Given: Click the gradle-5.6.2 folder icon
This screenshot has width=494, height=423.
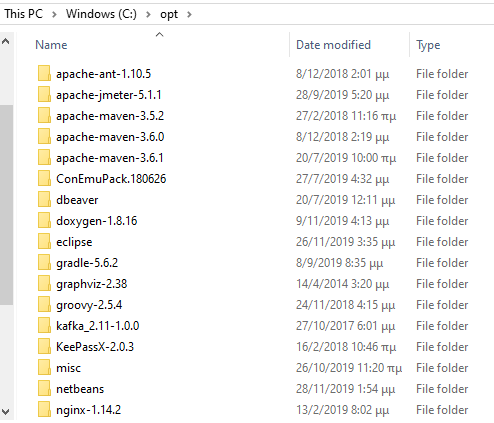Looking at the screenshot, I should point(44,262).
